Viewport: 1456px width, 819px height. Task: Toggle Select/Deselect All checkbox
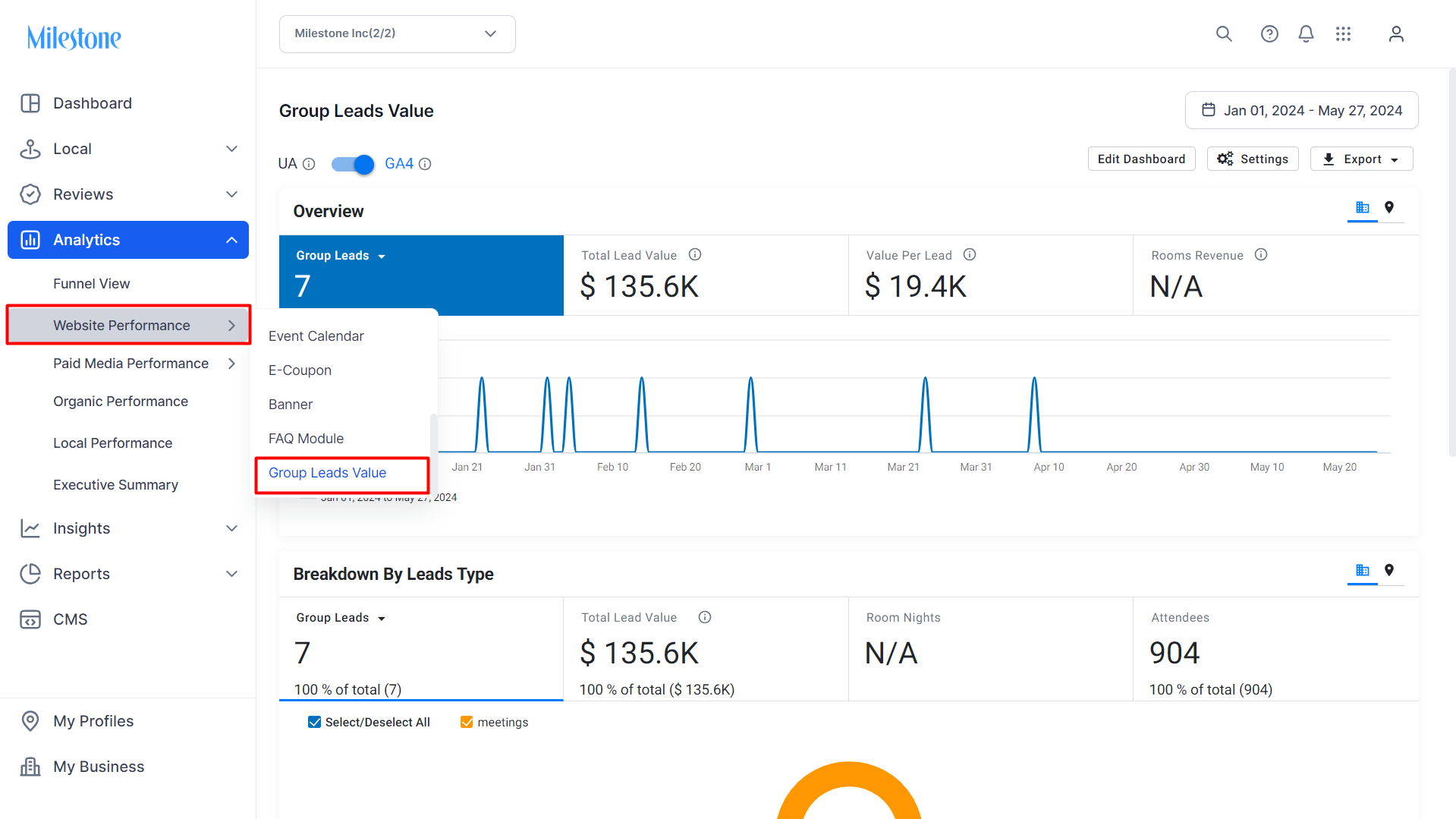pos(314,722)
